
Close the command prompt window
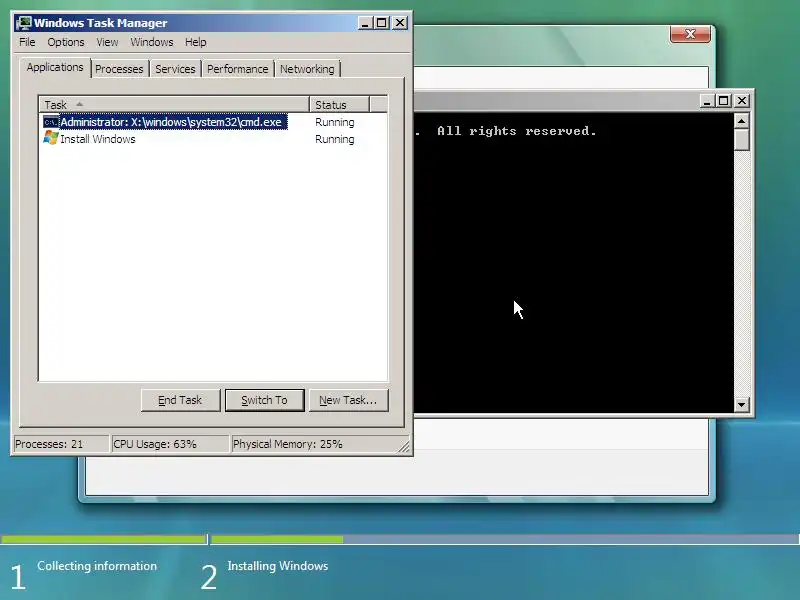click(742, 101)
